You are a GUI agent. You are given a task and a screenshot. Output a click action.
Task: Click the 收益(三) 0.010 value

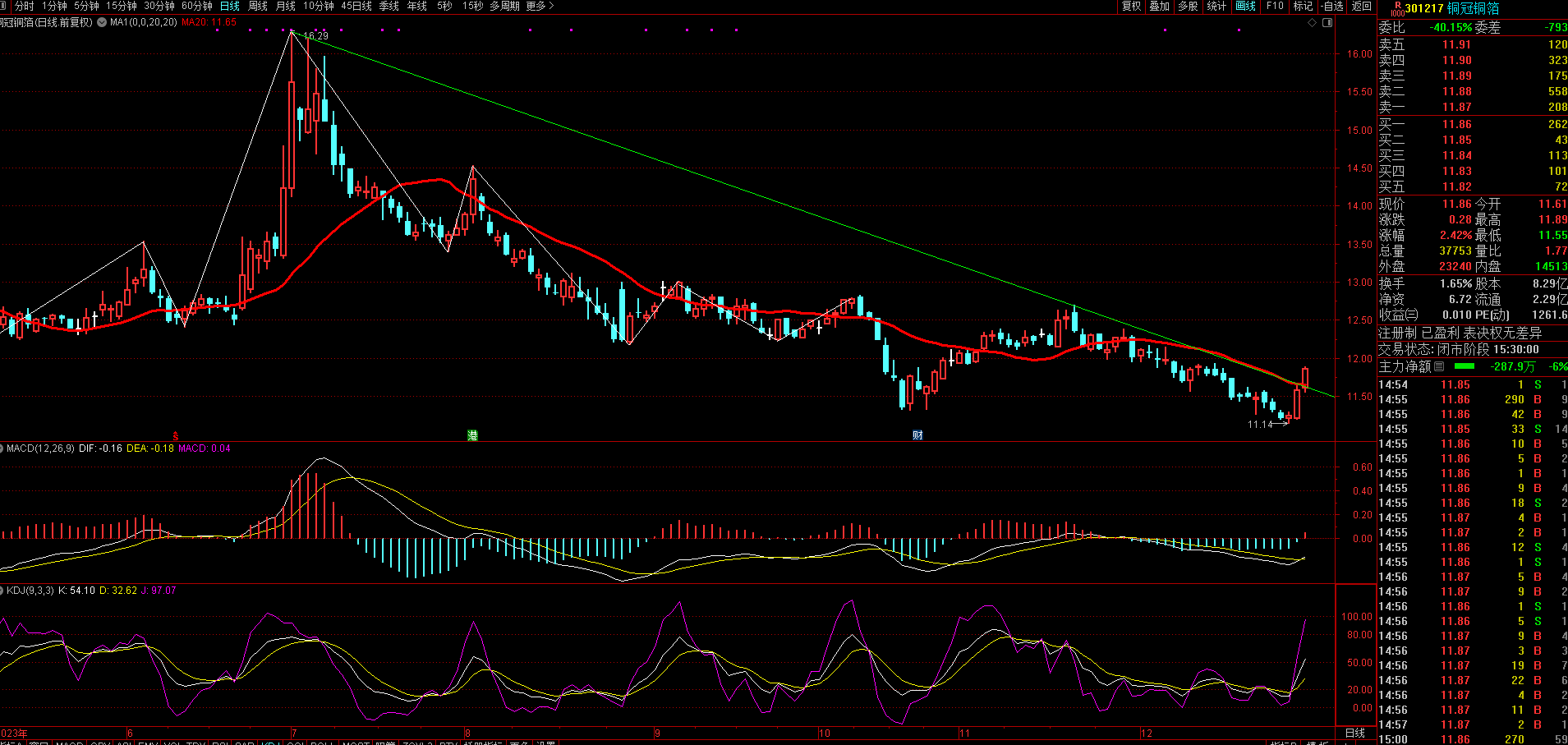[x=1457, y=315]
